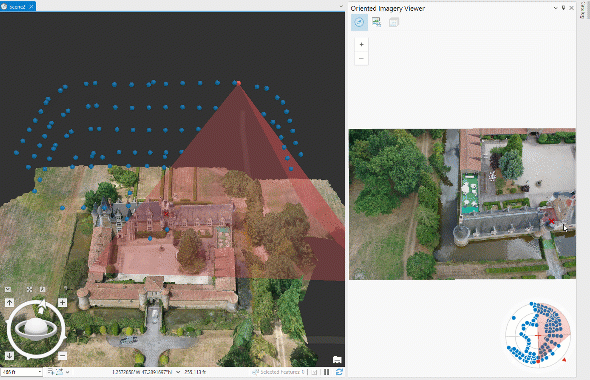This screenshot has height=380, width=590.
Task: Close the scene2 tab
Action: click(x=31, y=7)
